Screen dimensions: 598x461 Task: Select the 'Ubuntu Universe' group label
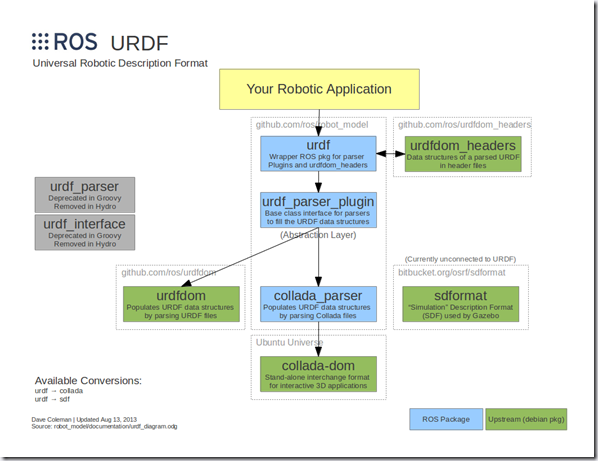click(x=289, y=342)
